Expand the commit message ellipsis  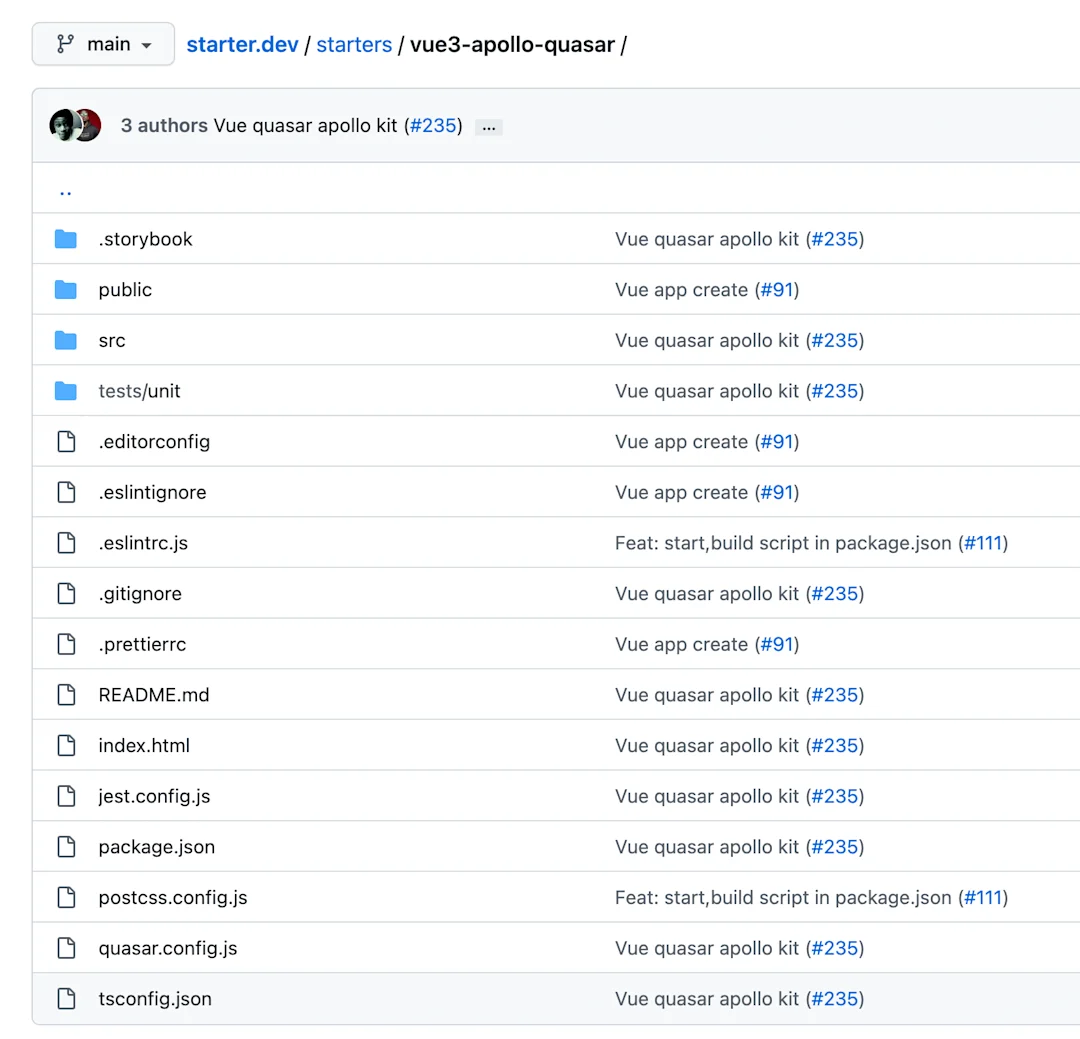tap(488, 127)
